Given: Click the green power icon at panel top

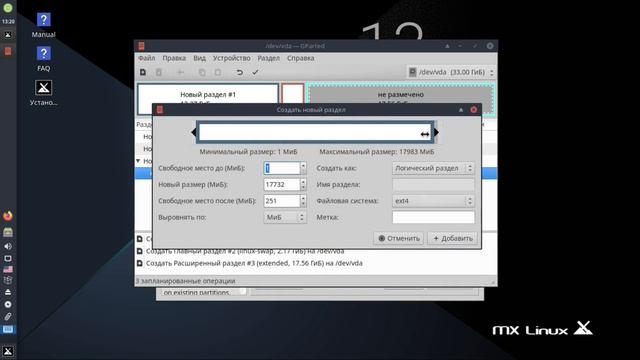Looking at the screenshot, I should [x=8, y=8].
